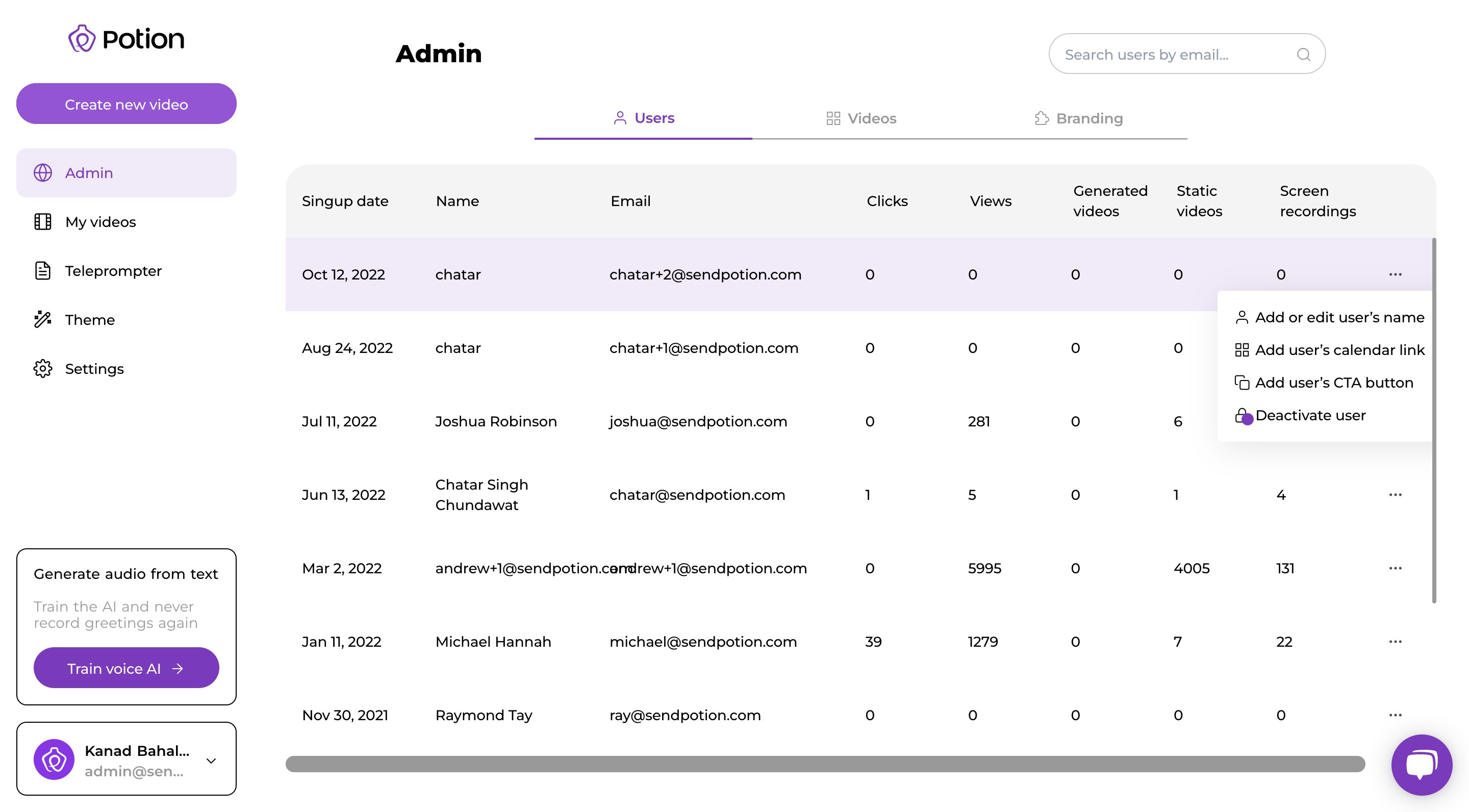Switch to the Videos tab

coord(861,118)
